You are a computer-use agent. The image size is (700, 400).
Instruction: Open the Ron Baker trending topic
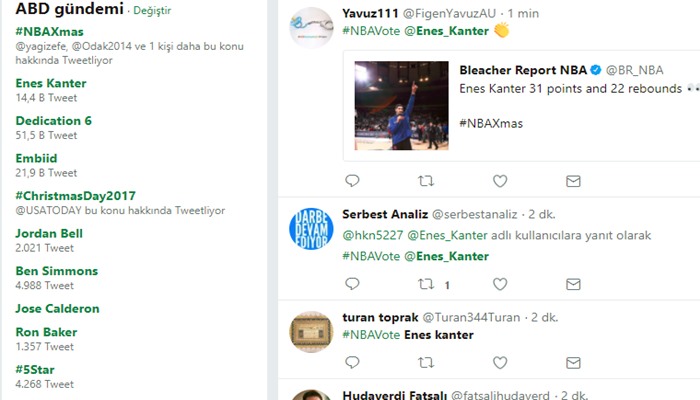[x=46, y=332]
